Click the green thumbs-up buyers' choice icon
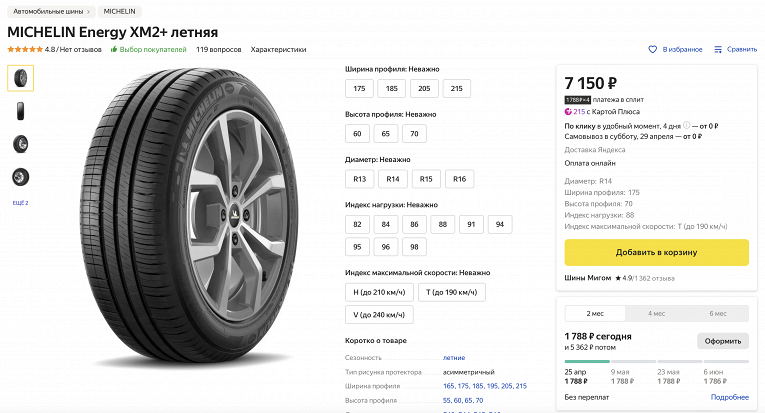This screenshot has width=765, height=413. coord(114,49)
